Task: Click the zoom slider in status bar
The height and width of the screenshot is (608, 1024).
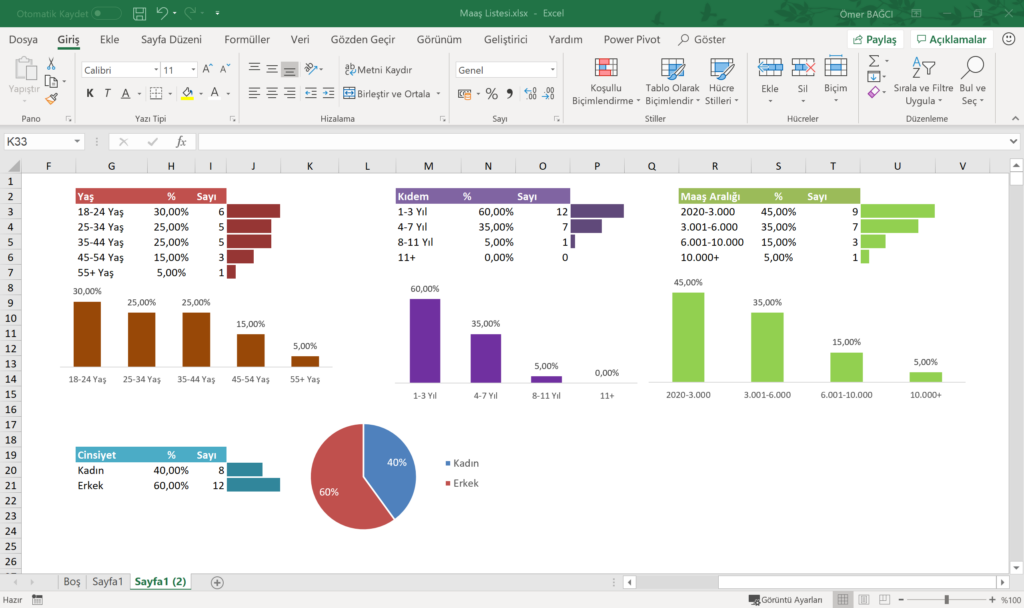Action: 947,599
